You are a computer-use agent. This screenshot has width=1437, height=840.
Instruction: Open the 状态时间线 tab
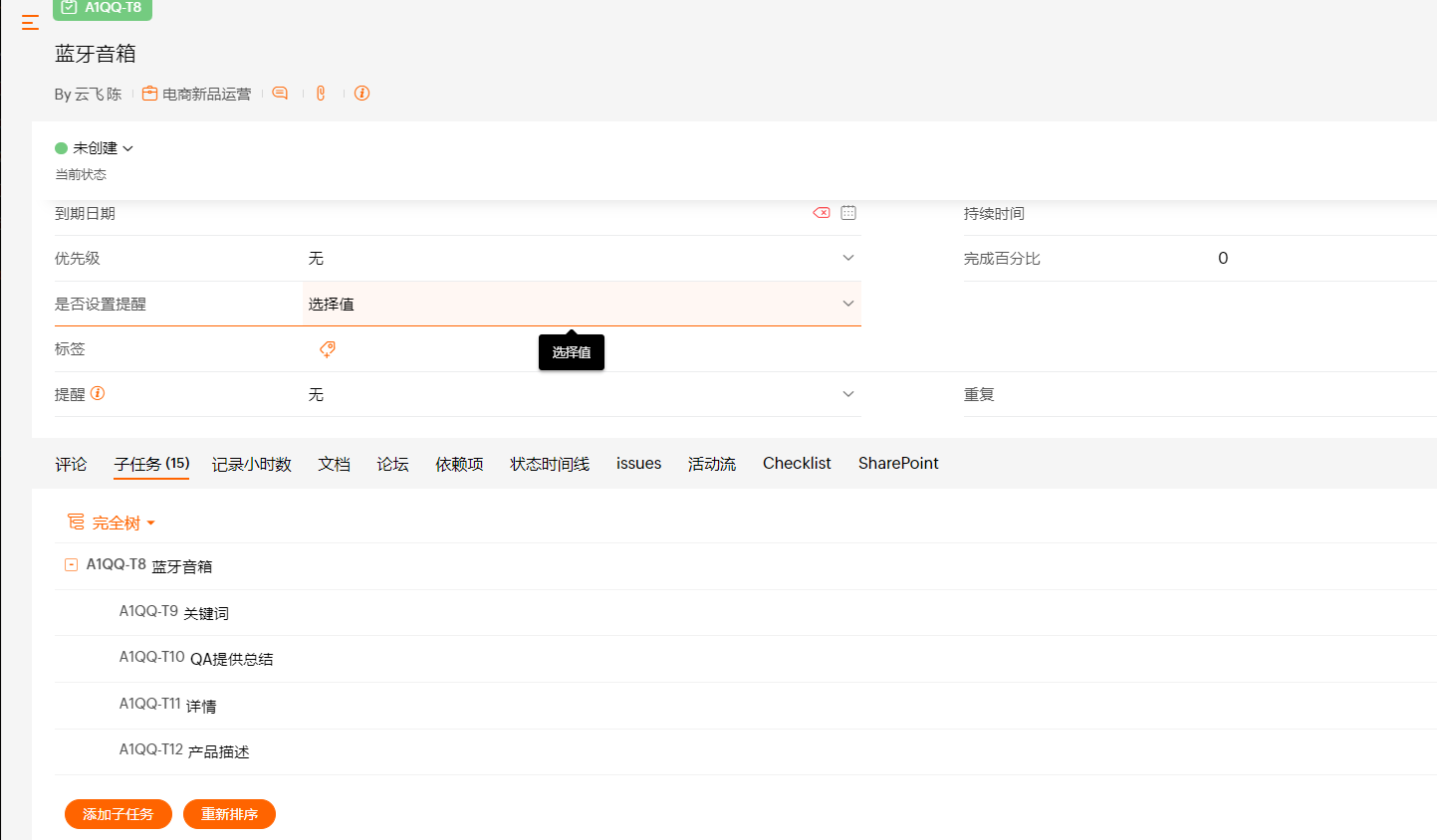(x=550, y=464)
